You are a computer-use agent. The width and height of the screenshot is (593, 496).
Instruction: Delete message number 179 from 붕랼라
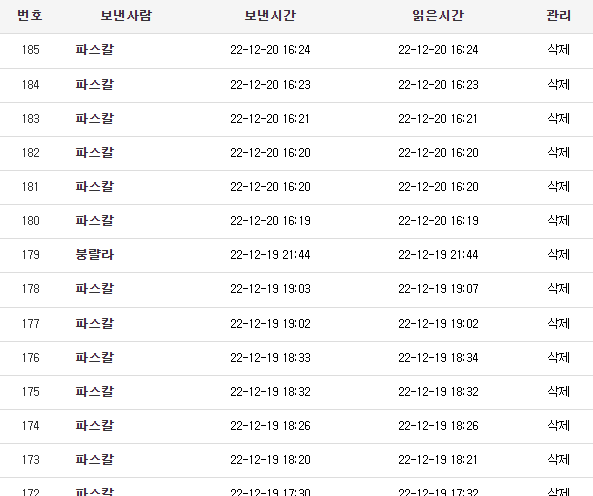pyautogui.click(x=558, y=254)
